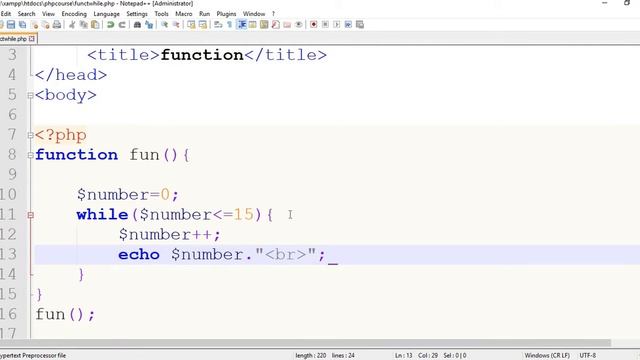Open the View menu
640x360 pixels.
click(x=48, y=14)
